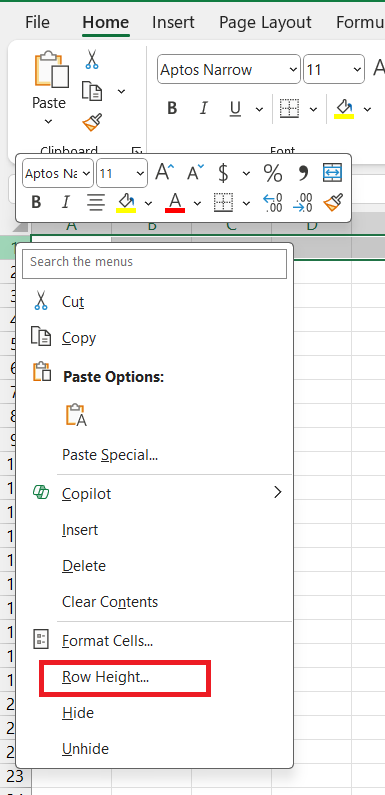Click the Keep Text Only paste option icon
Image resolution: width=385 pixels, height=795 pixels.
point(76,415)
